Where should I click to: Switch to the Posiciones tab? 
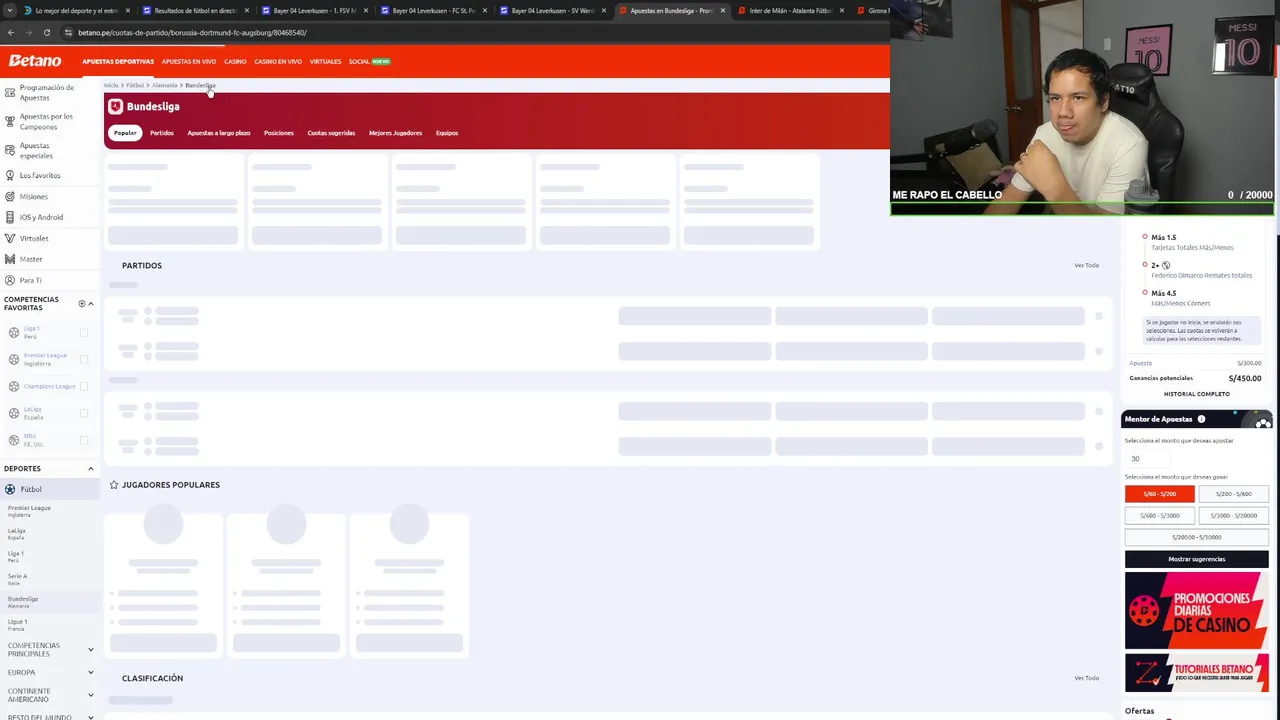pos(279,133)
